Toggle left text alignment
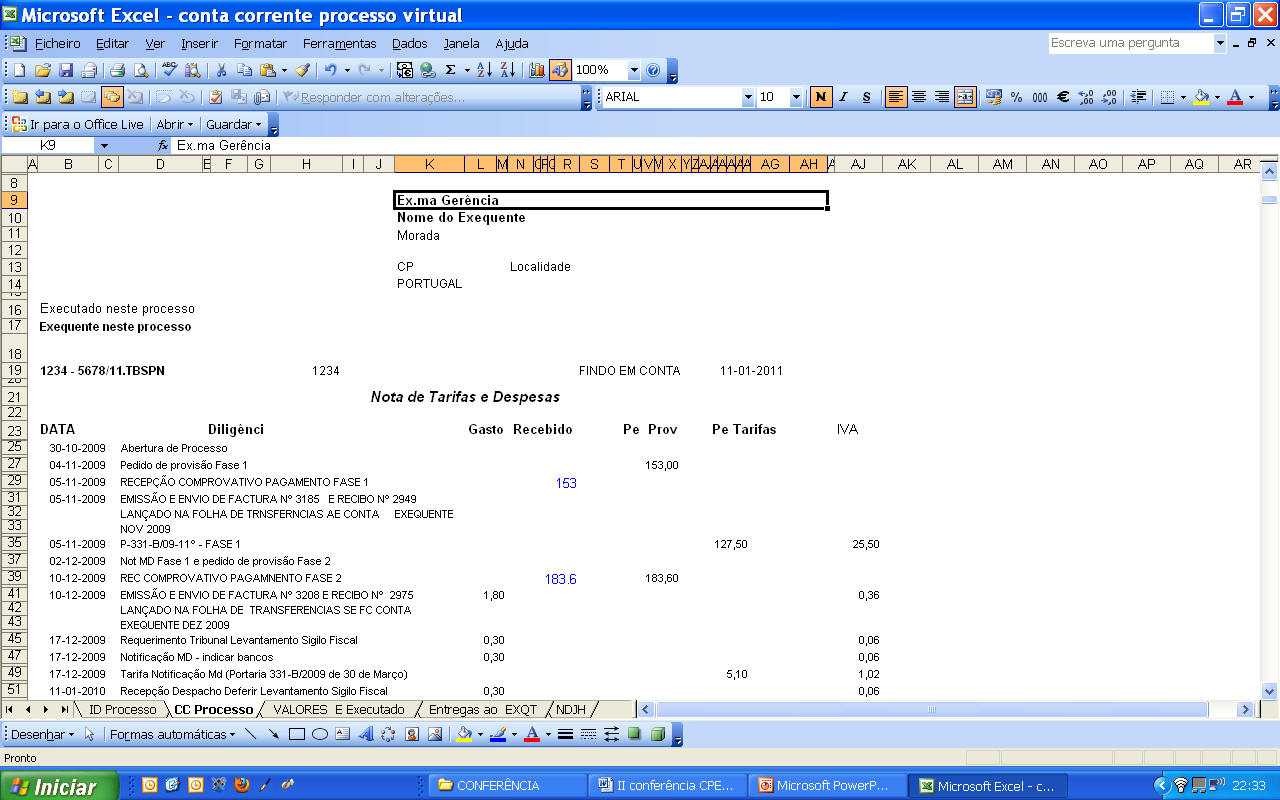 [x=896, y=97]
